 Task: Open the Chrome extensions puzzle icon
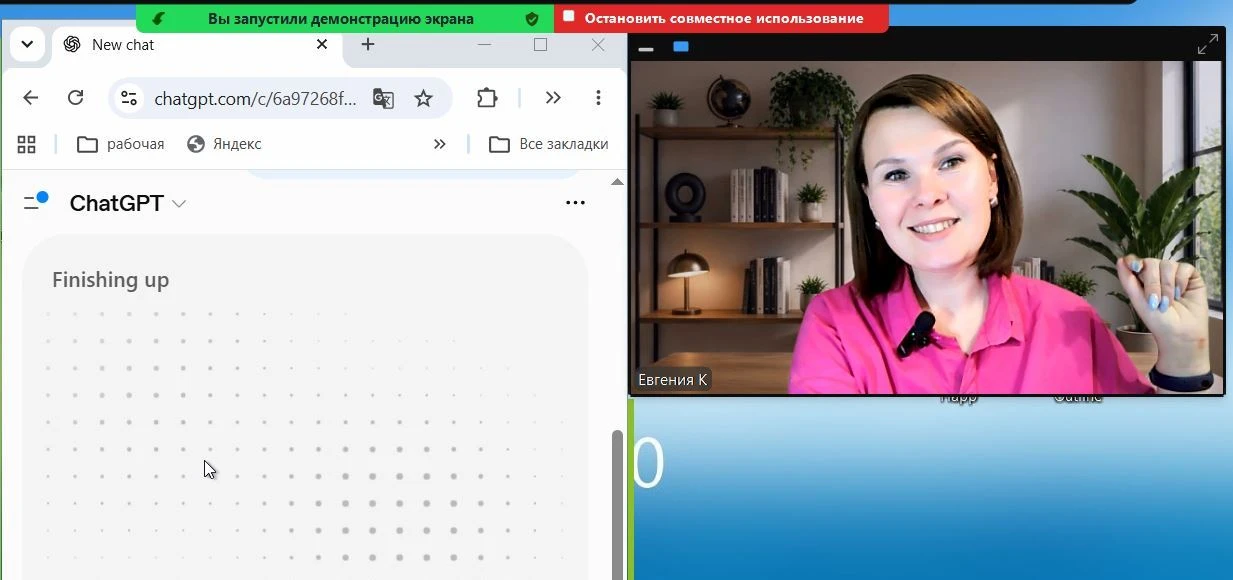pyautogui.click(x=487, y=98)
